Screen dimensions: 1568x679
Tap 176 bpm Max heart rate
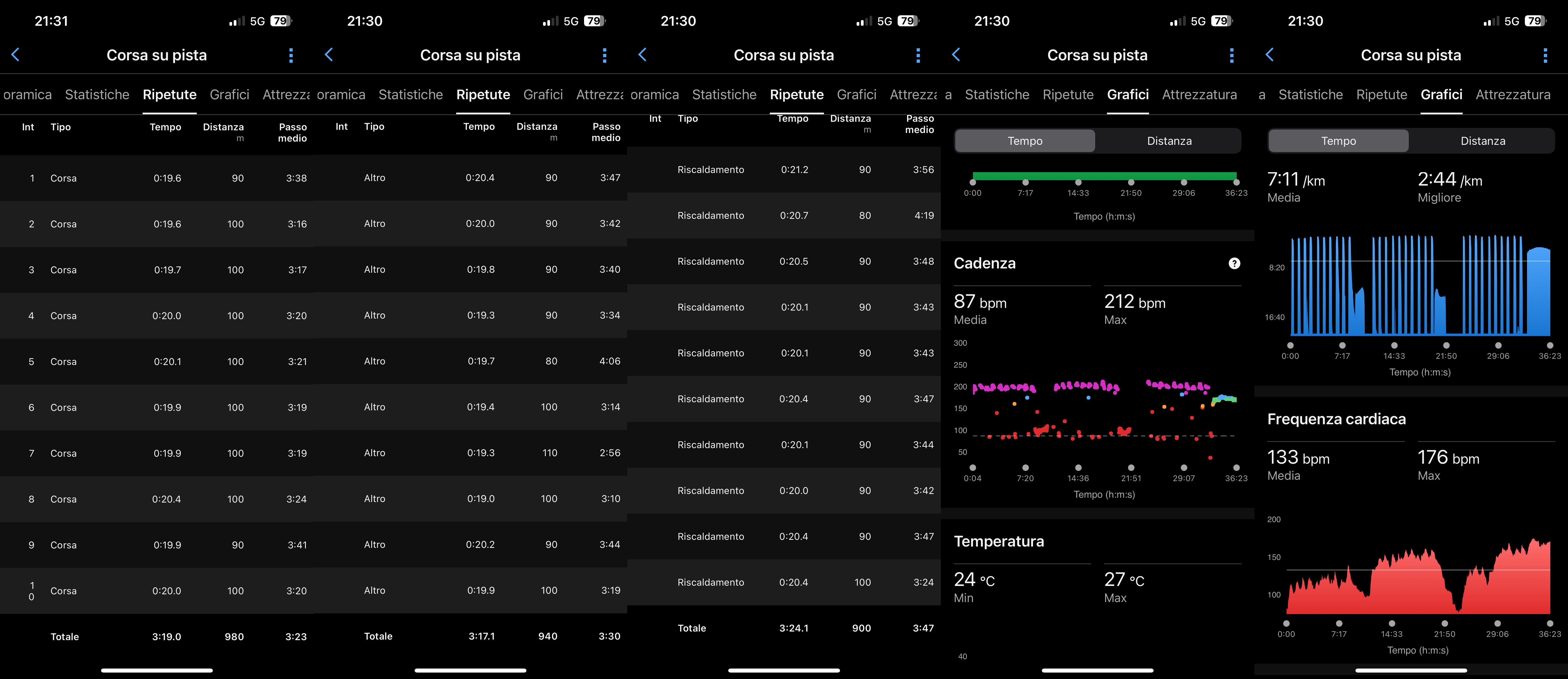coord(1448,458)
